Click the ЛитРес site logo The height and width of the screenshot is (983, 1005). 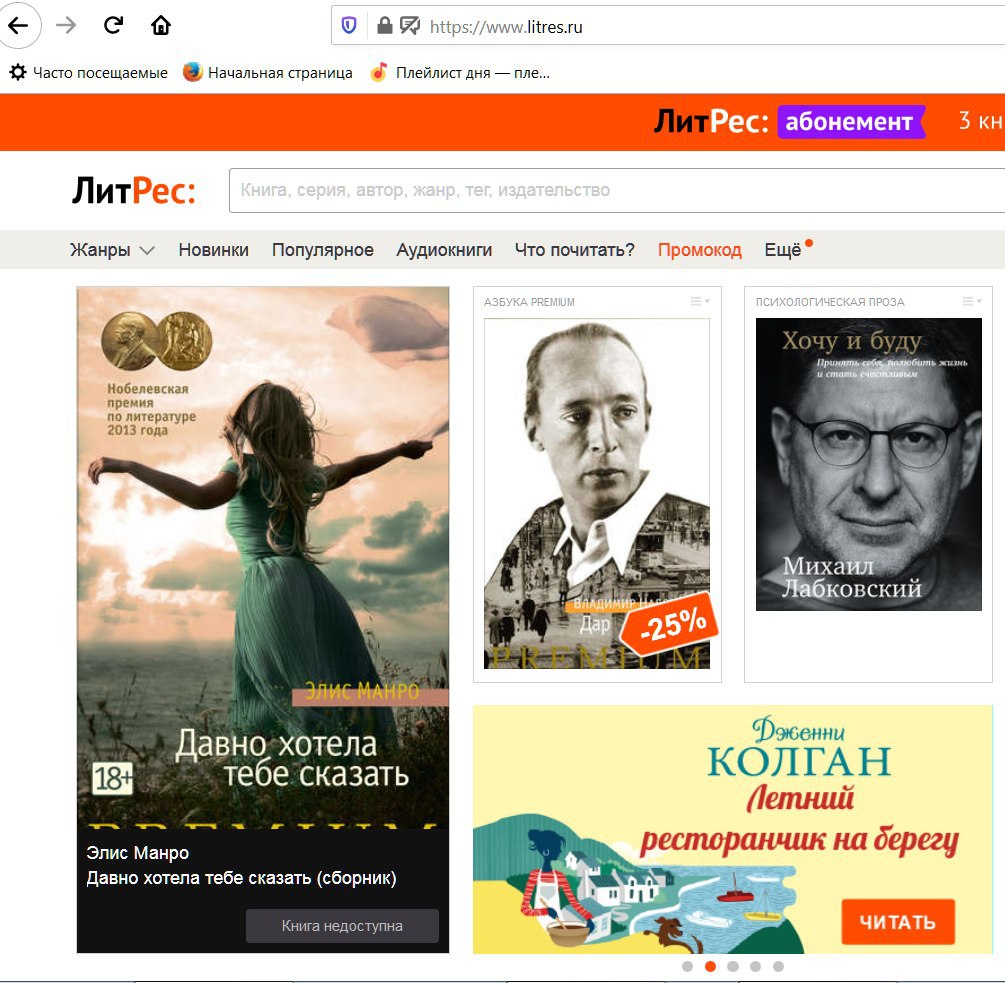pos(133,190)
